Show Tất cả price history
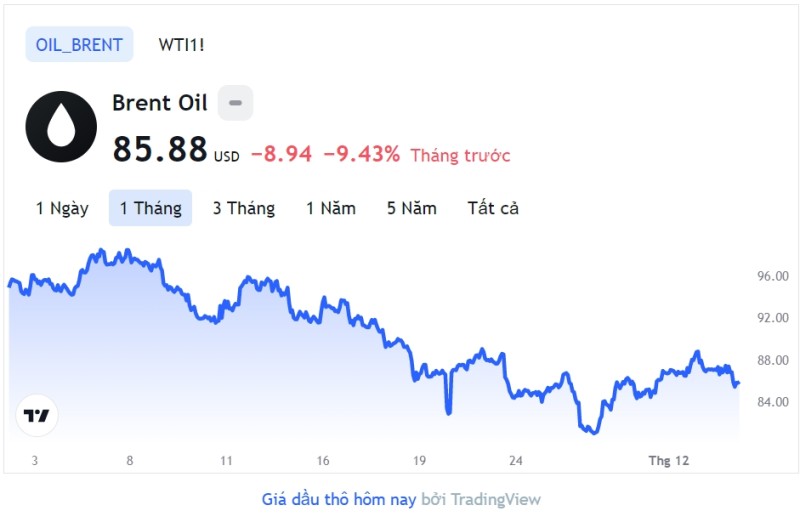The image size is (800, 528). [493, 208]
